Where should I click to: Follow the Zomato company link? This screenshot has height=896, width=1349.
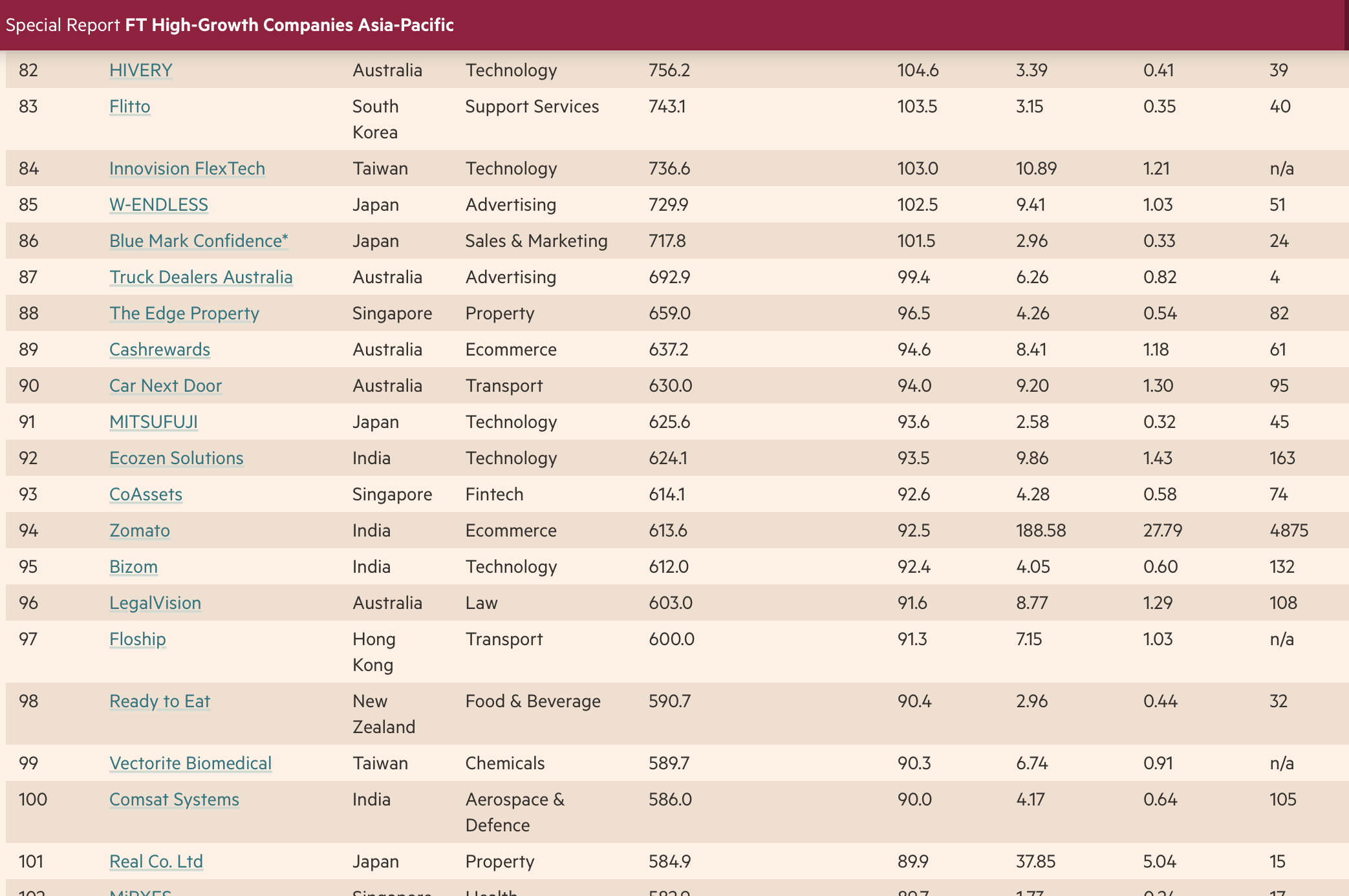(x=139, y=530)
